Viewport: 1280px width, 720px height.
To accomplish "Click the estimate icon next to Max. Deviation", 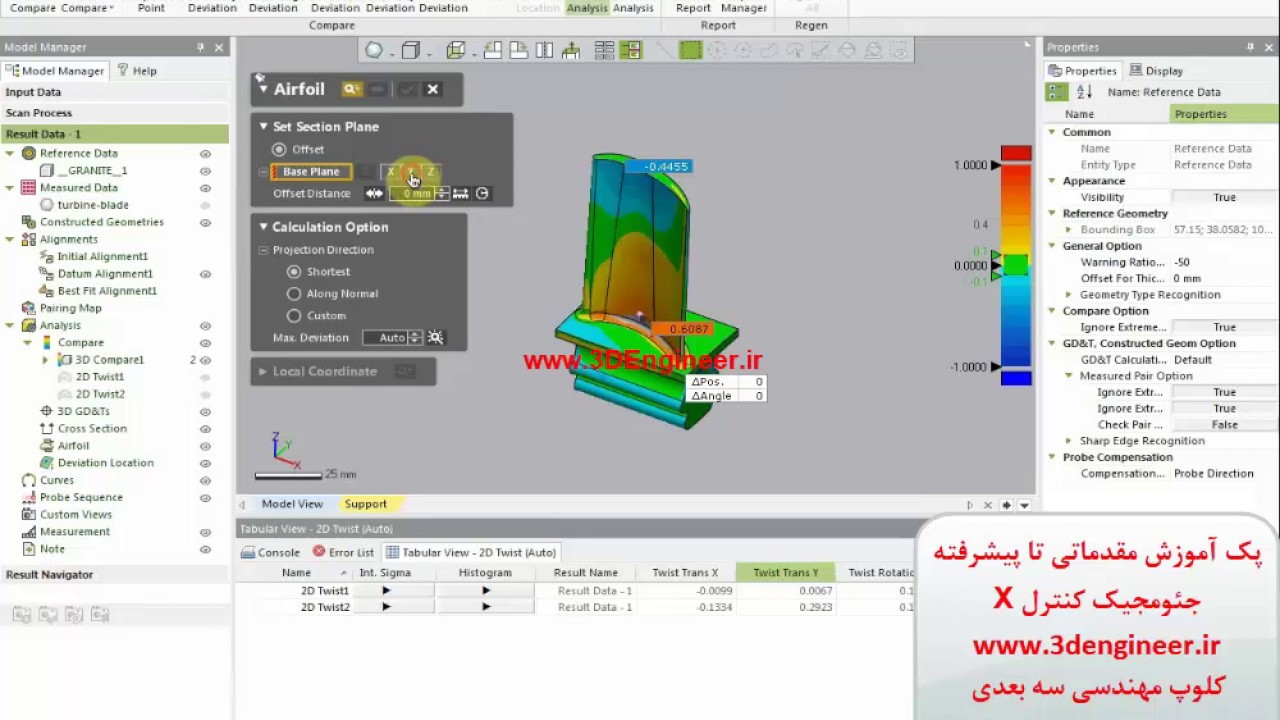I will click(x=436, y=338).
